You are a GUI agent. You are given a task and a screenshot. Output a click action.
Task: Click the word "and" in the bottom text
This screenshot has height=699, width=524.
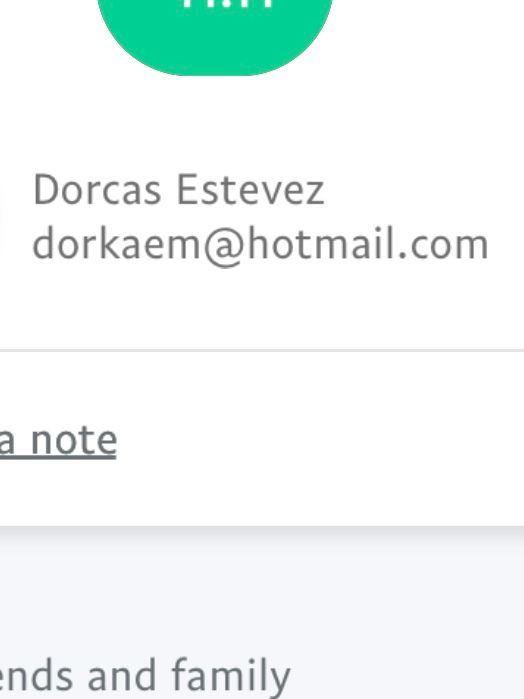[x=121, y=676]
